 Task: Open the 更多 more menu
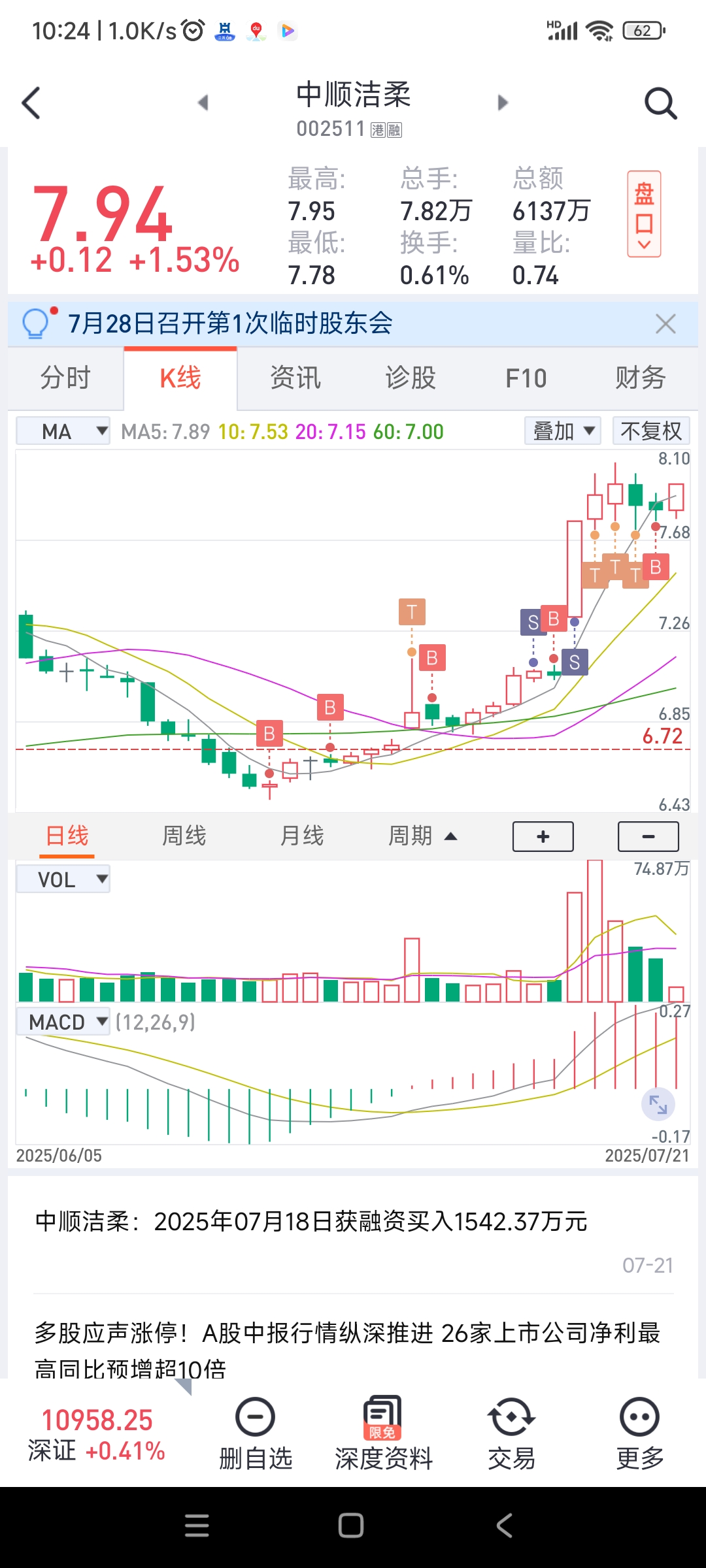(x=639, y=1433)
